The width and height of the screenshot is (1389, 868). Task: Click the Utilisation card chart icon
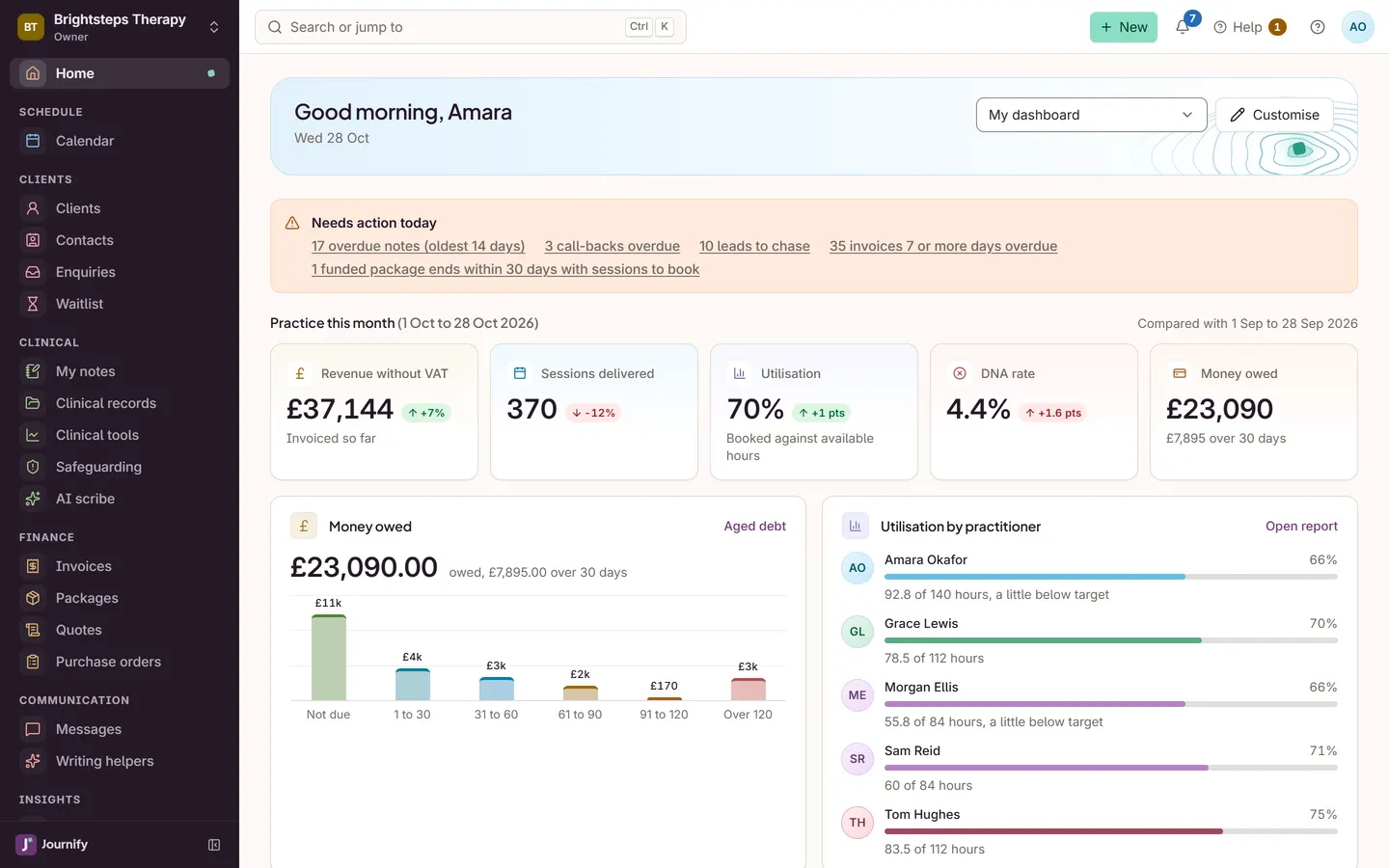[740, 373]
